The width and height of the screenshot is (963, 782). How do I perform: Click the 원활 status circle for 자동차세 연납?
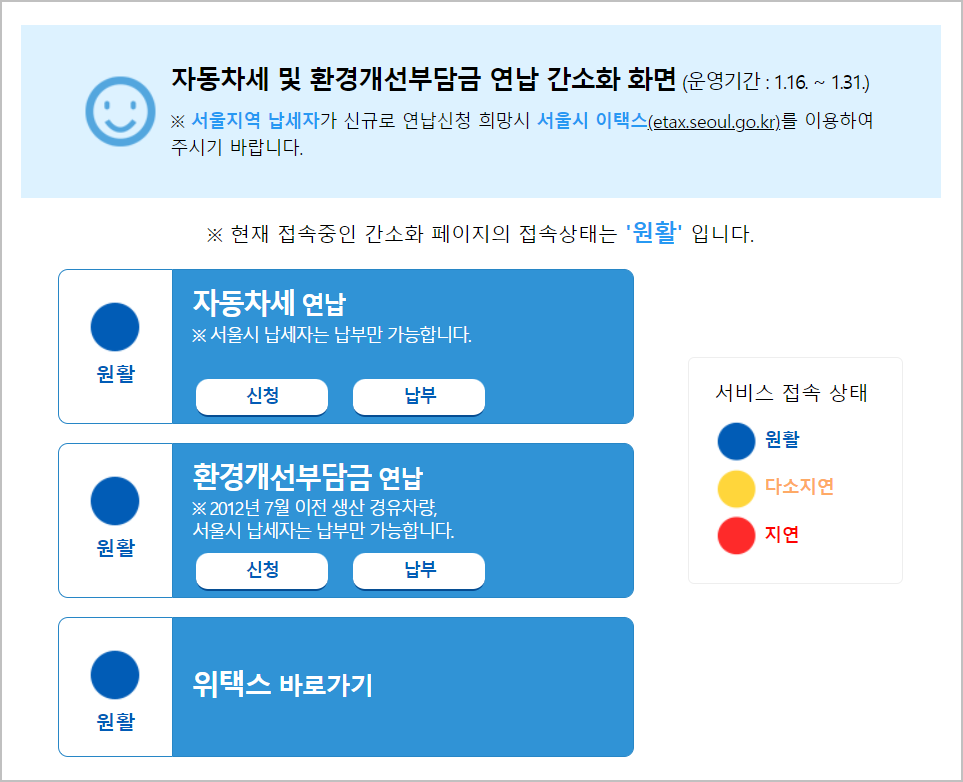tap(115, 327)
